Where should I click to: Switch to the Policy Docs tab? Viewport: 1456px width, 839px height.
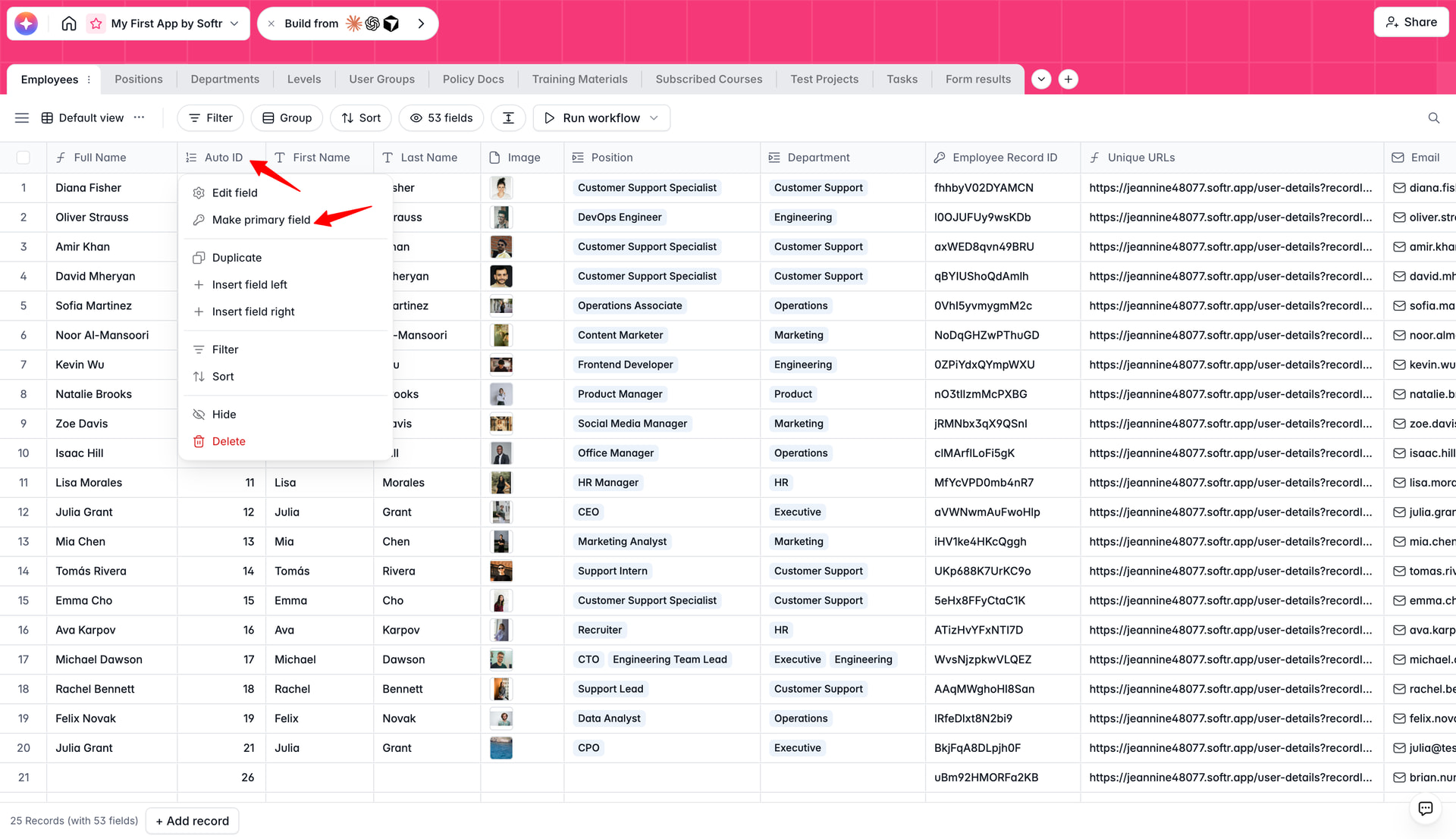pyautogui.click(x=473, y=79)
